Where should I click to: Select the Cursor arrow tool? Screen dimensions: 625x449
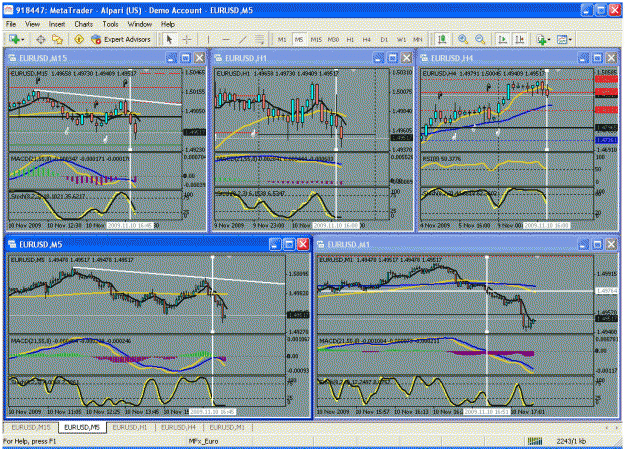pos(169,39)
